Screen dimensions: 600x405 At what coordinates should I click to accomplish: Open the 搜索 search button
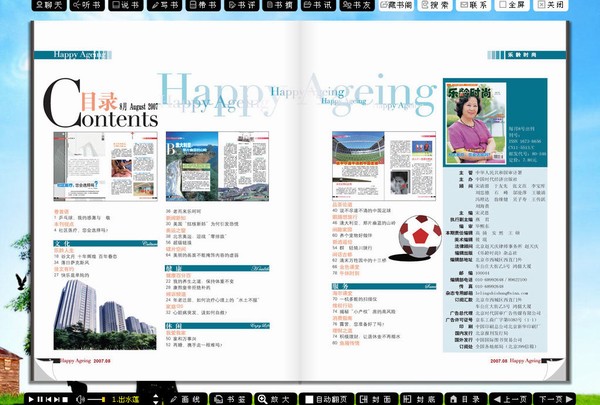[435, 5]
